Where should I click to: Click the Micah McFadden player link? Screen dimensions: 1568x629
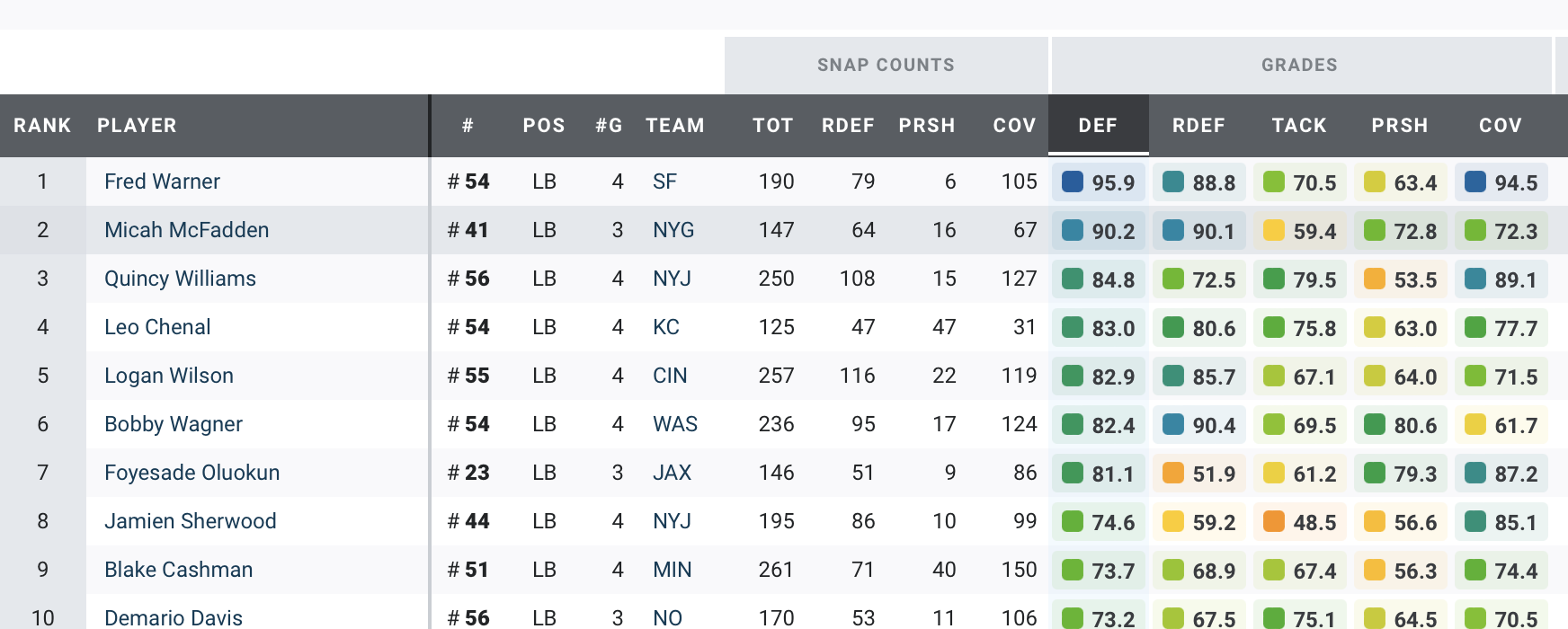click(x=186, y=230)
